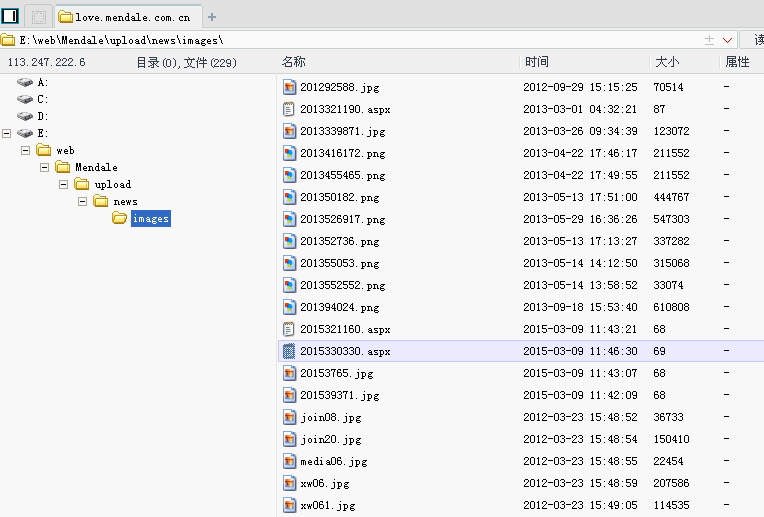The width and height of the screenshot is (764, 517).
Task: Click the icon of highlighted 2015330330.aspx
Action: [x=289, y=351]
